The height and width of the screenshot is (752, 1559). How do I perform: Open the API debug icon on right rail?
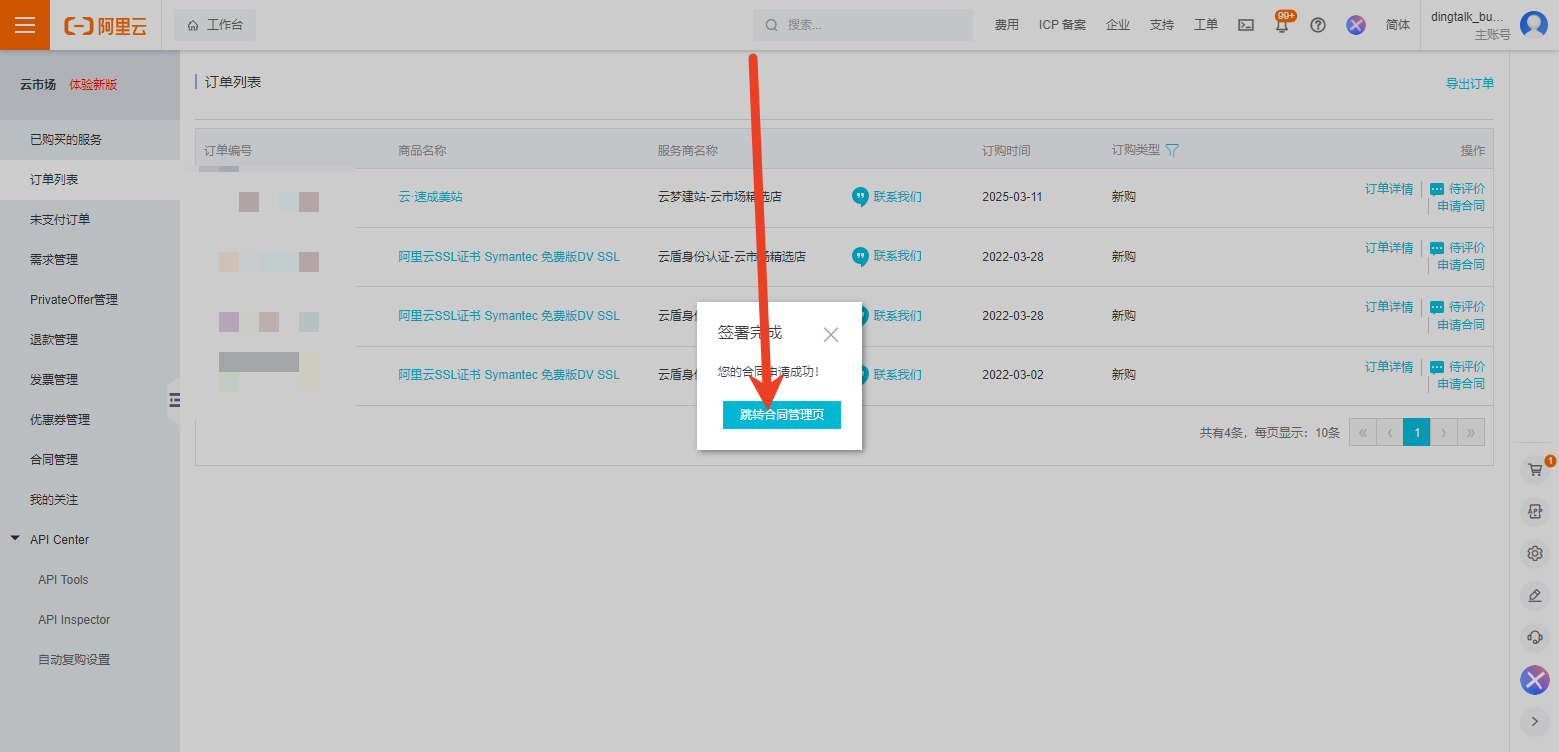tap(1535, 512)
